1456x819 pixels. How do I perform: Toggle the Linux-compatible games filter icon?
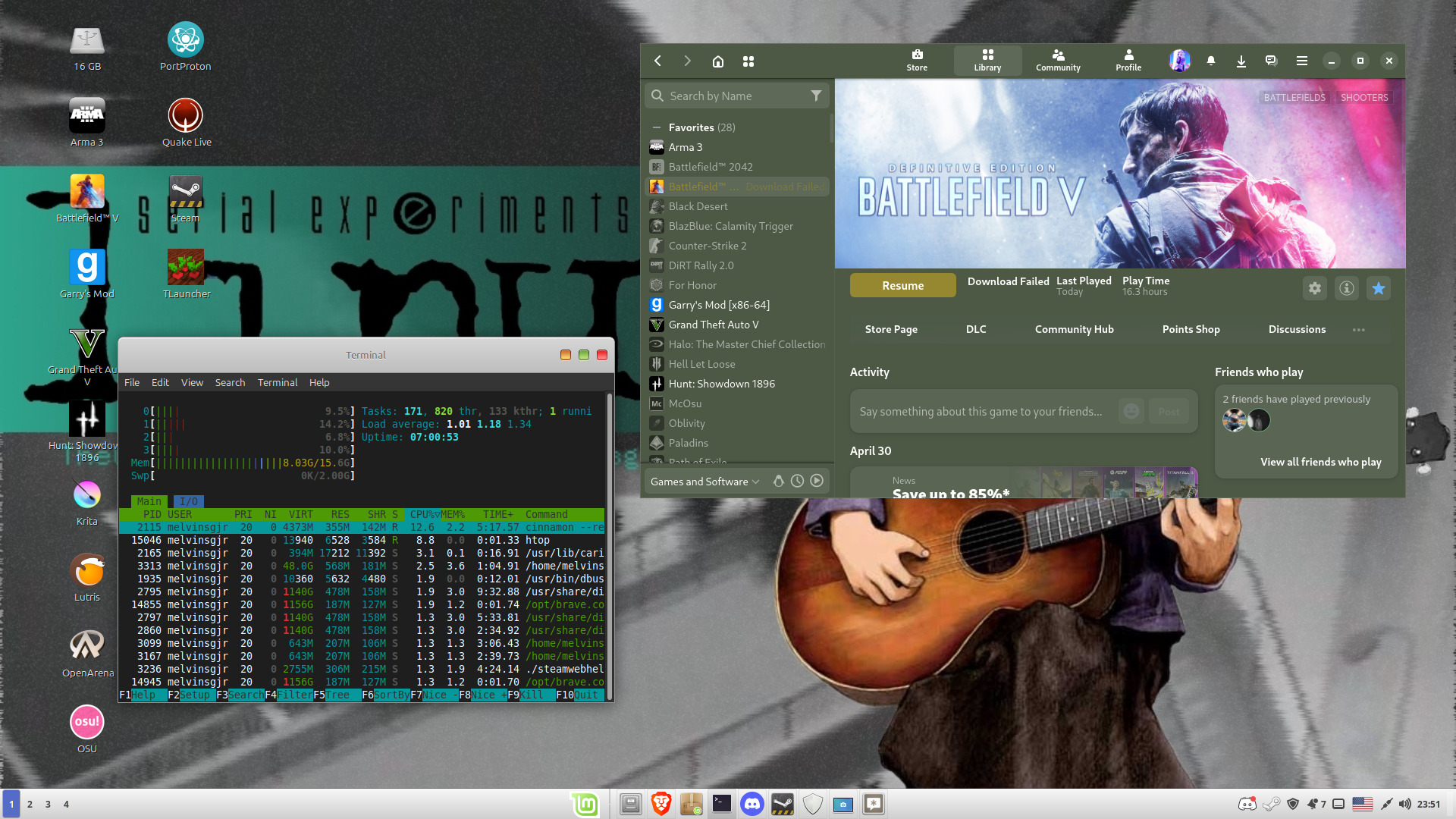point(778,481)
